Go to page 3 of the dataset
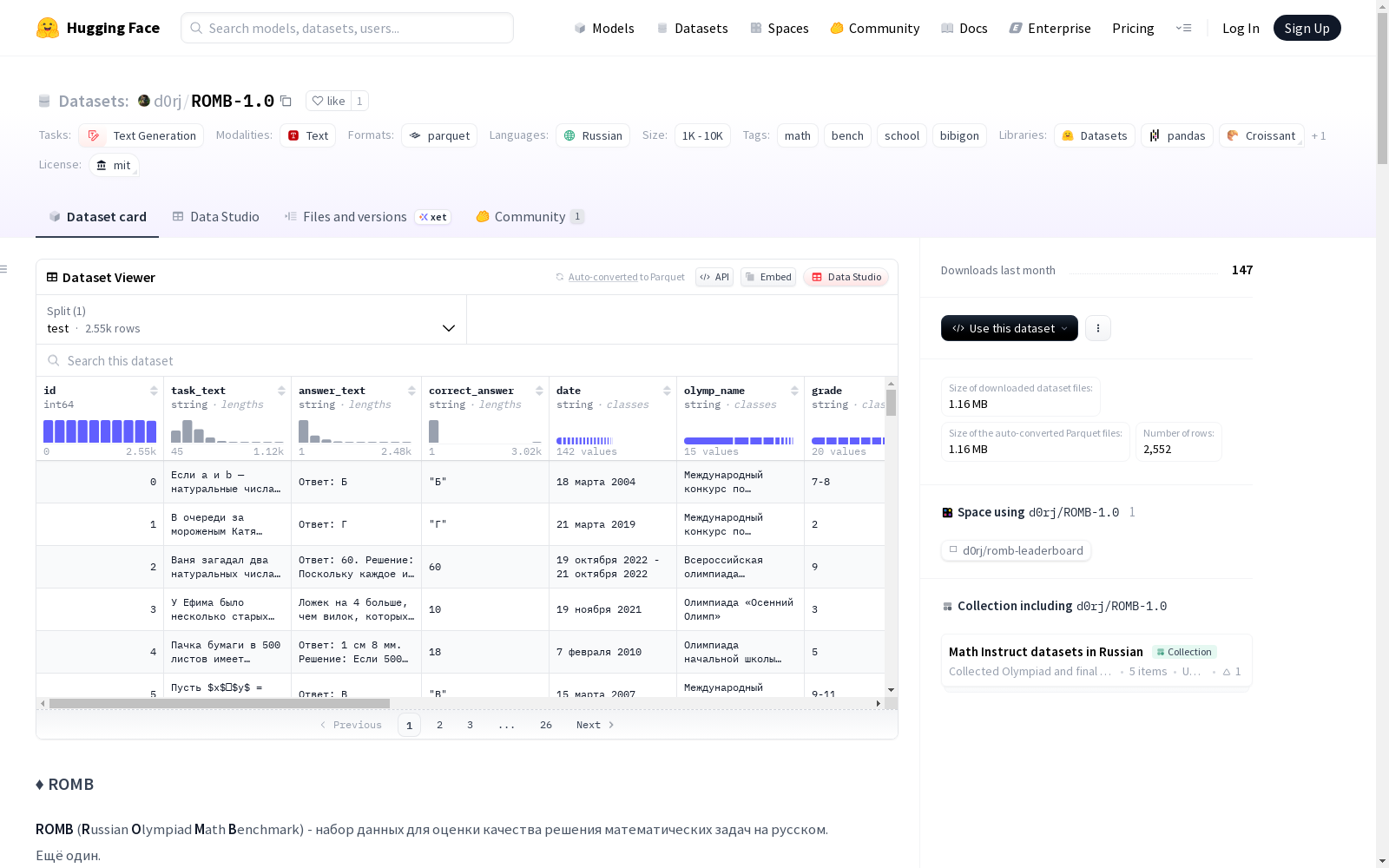Image resolution: width=1389 pixels, height=868 pixels. coord(470,725)
